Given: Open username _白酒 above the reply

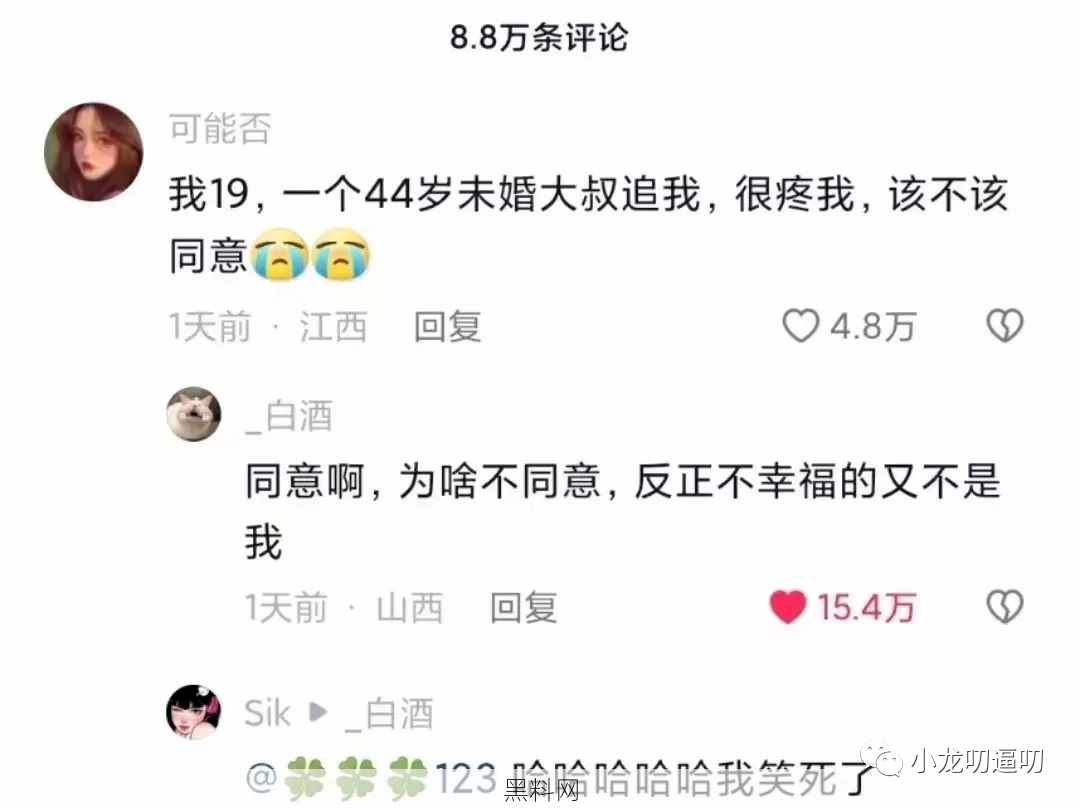Looking at the screenshot, I should click(x=289, y=417).
